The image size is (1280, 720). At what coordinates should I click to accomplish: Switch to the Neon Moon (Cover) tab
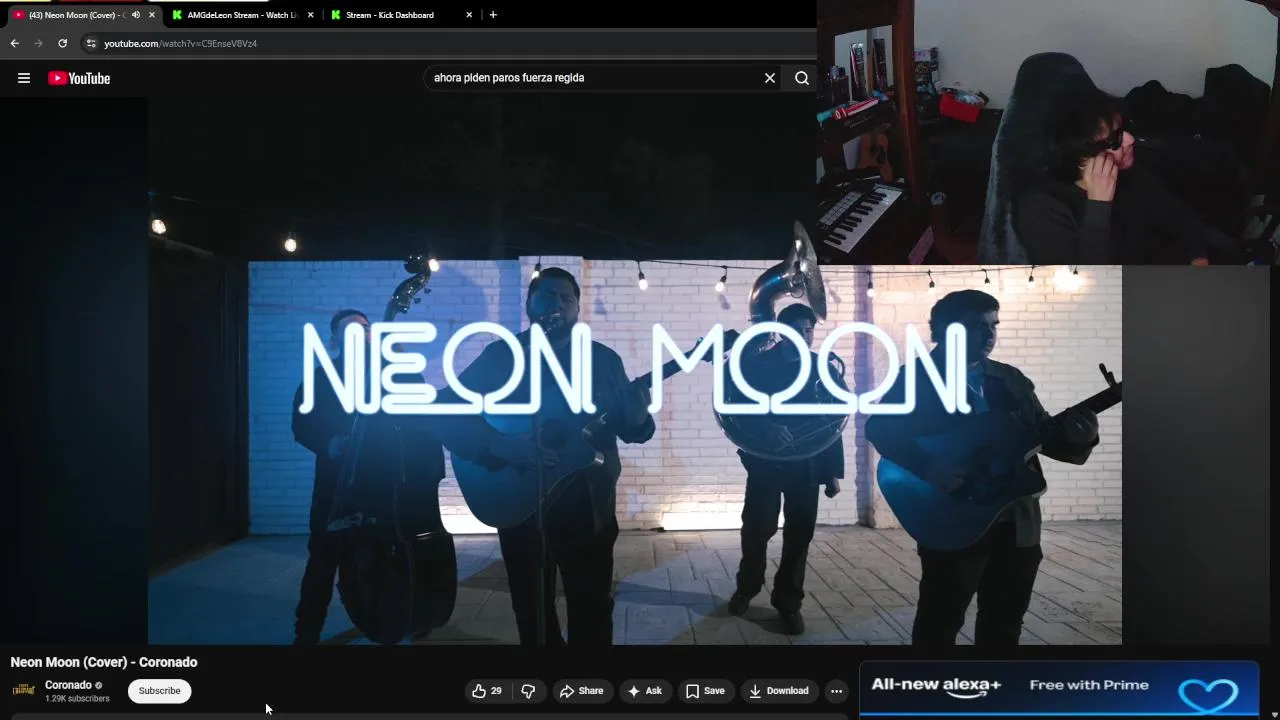click(79, 15)
